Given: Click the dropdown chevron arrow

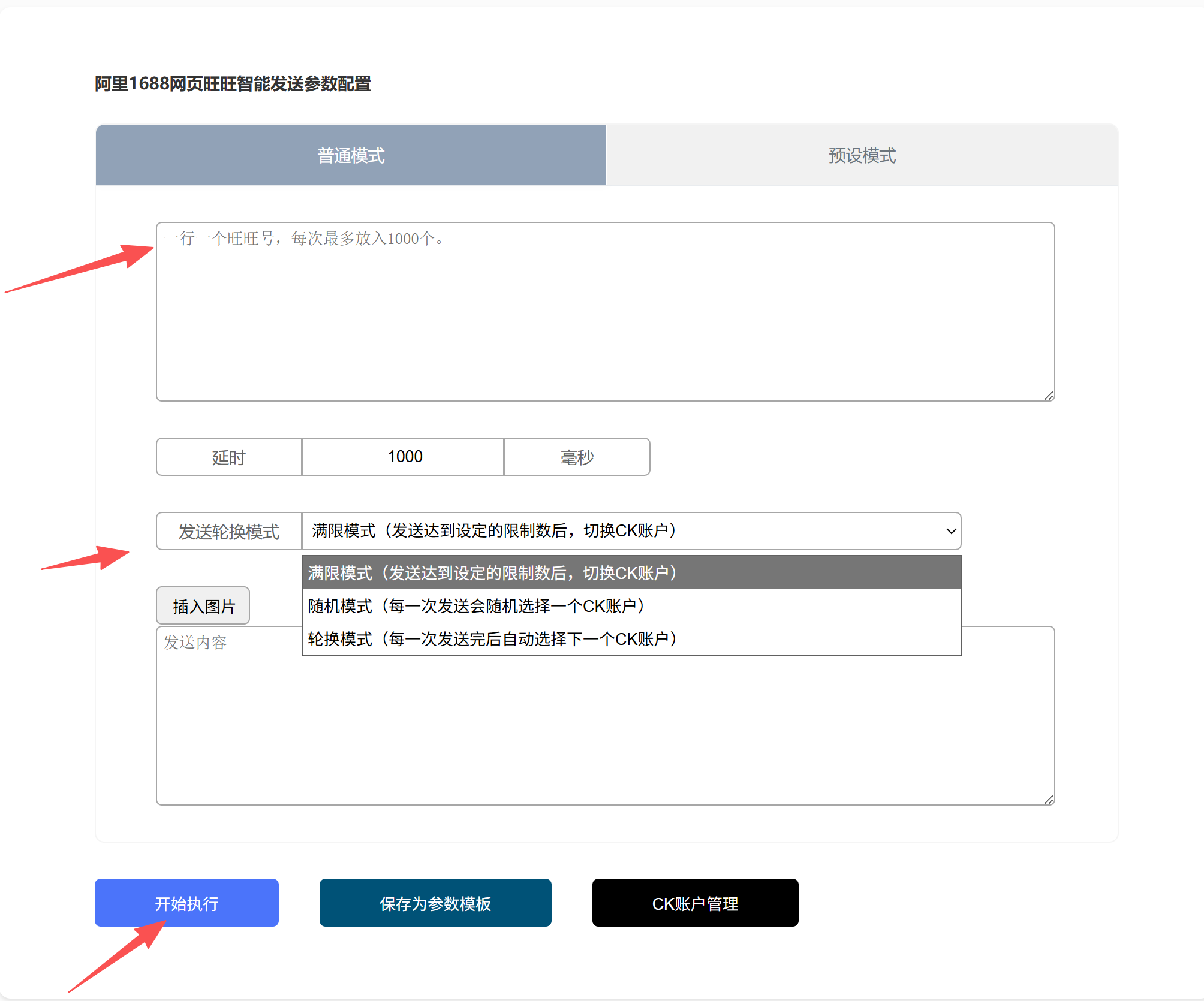Looking at the screenshot, I should (x=950, y=532).
